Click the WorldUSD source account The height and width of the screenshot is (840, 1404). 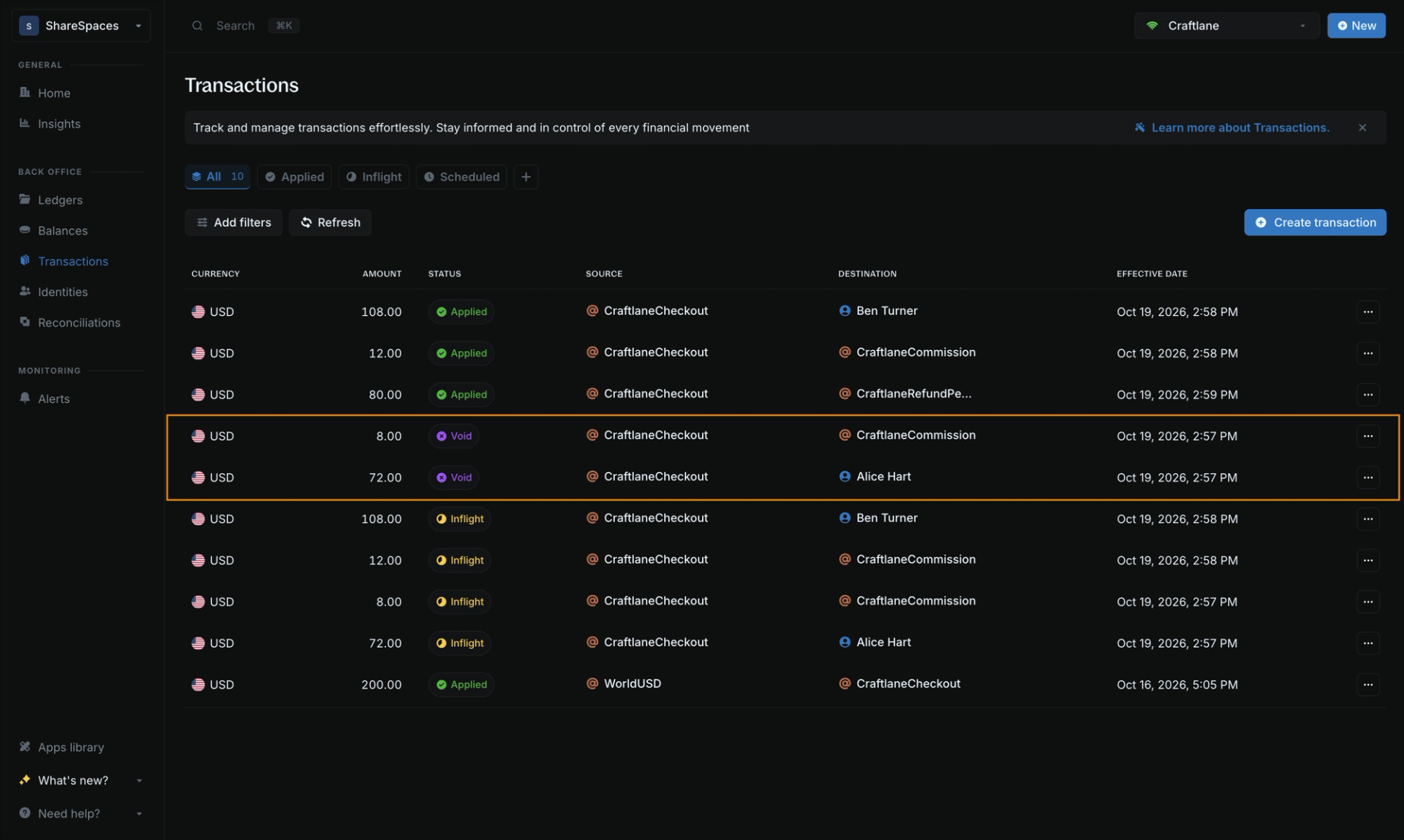[x=624, y=684]
